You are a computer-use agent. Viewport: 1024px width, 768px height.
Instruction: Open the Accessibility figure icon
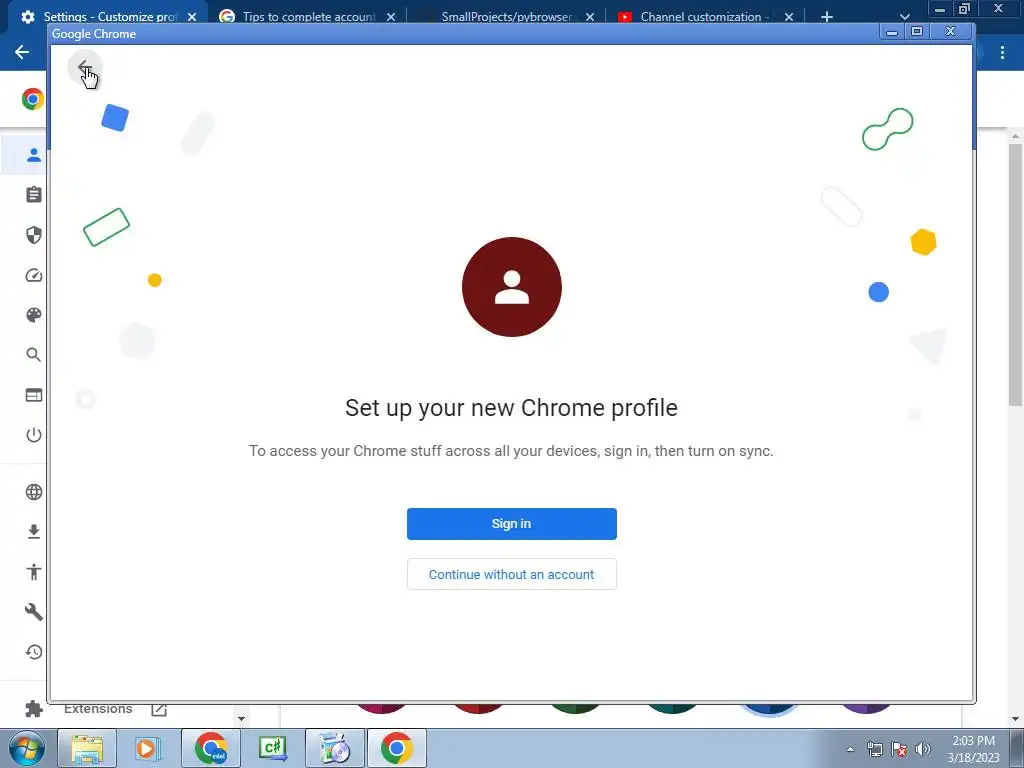pyautogui.click(x=33, y=572)
